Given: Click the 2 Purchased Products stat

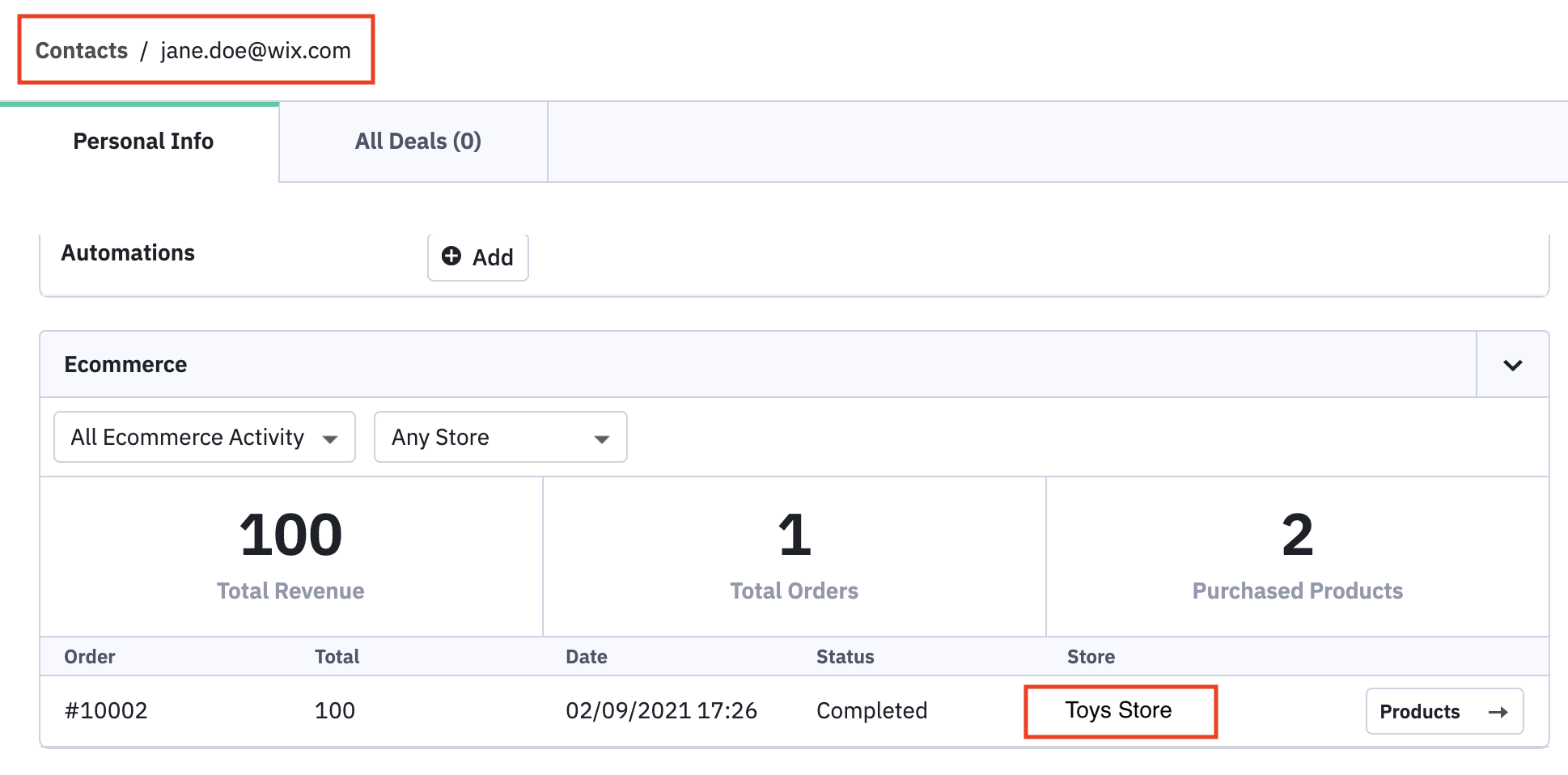Looking at the screenshot, I should pyautogui.click(x=1298, y=556).
